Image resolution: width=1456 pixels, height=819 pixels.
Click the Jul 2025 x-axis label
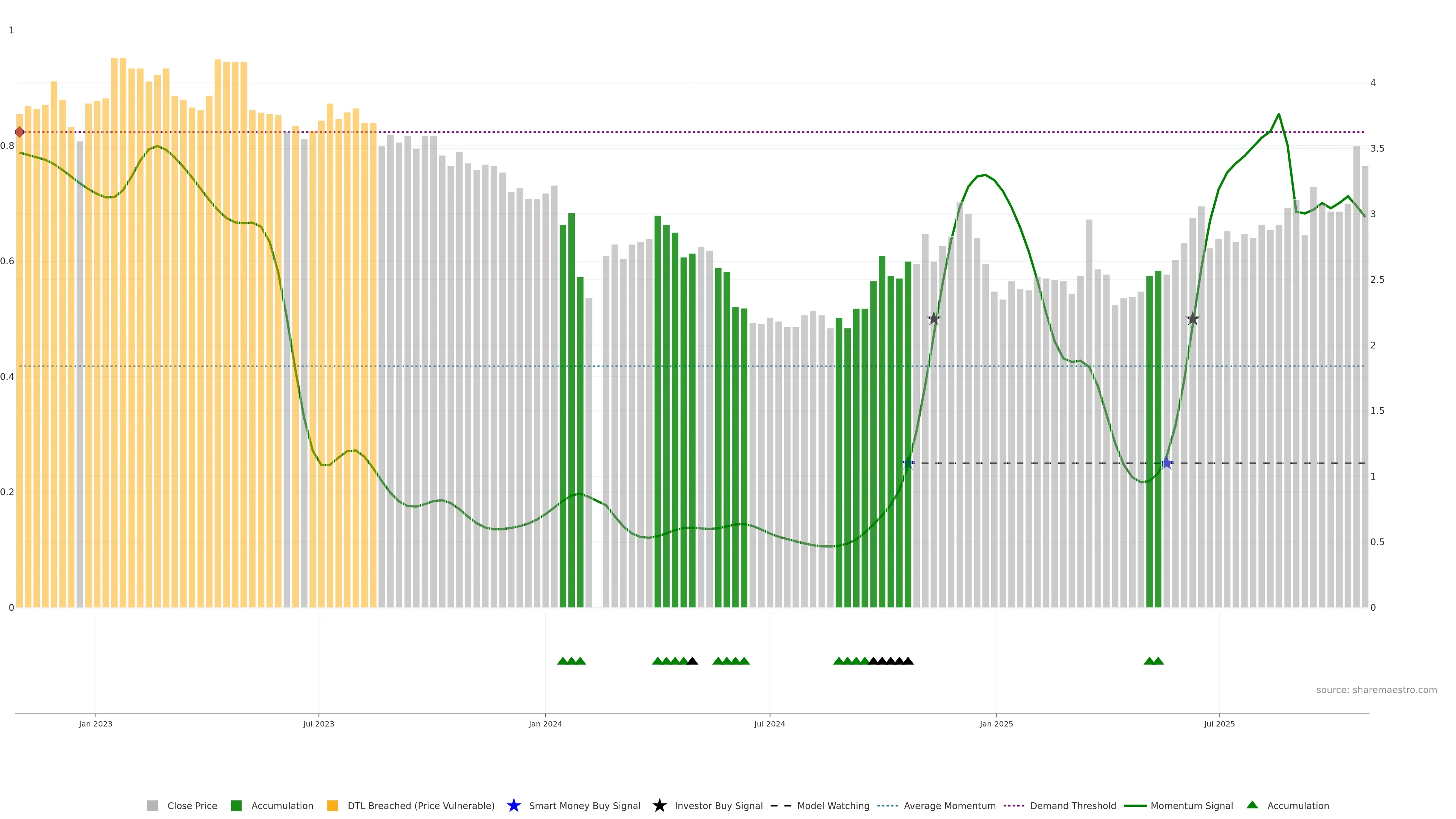1219,724
